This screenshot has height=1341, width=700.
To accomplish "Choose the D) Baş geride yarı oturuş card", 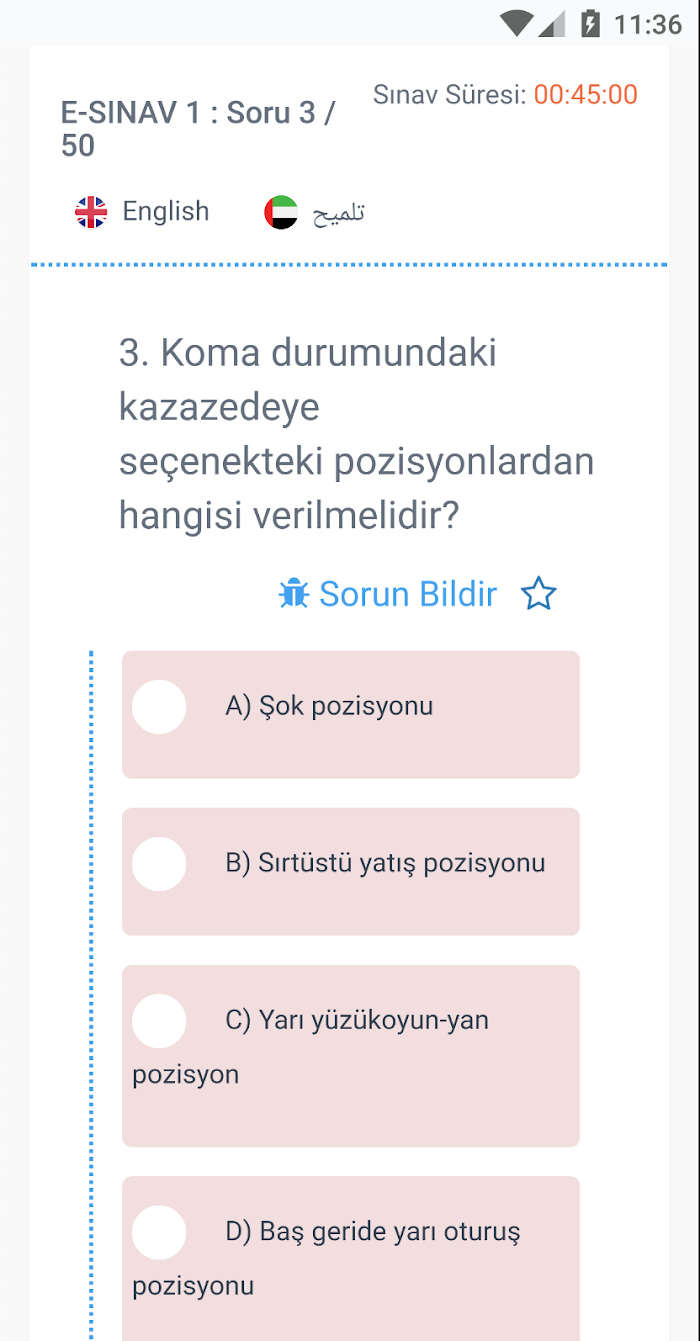I will pos(351,1259).
